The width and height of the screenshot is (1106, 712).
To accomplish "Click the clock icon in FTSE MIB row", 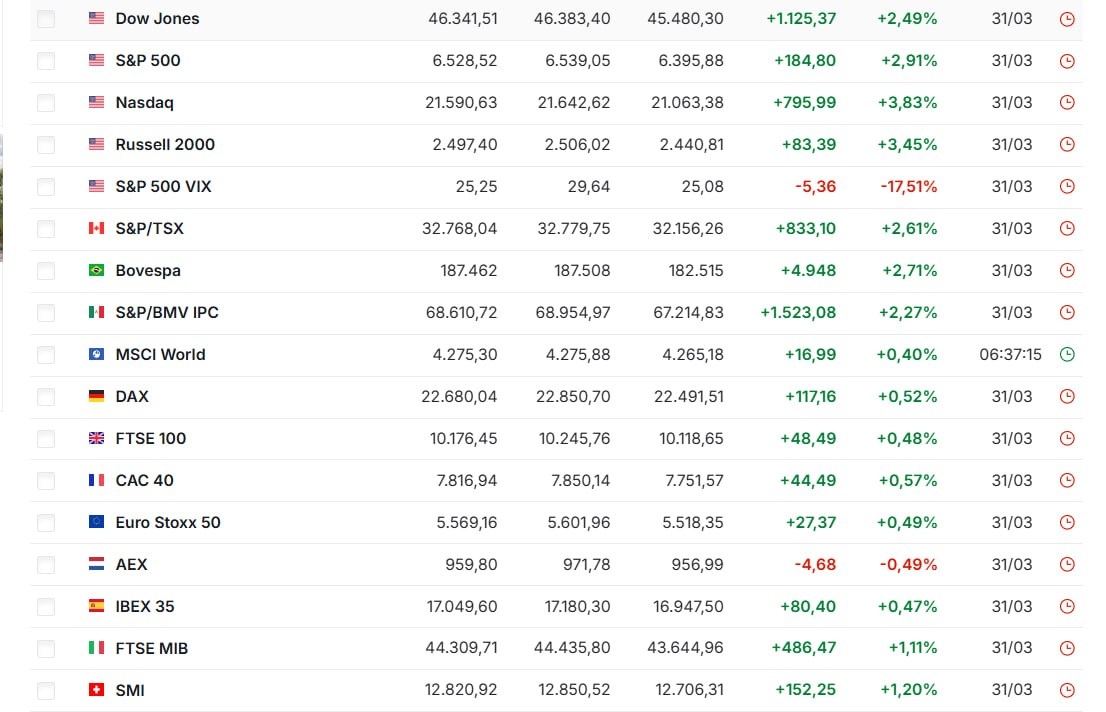I will click(x=1067, y=648).
